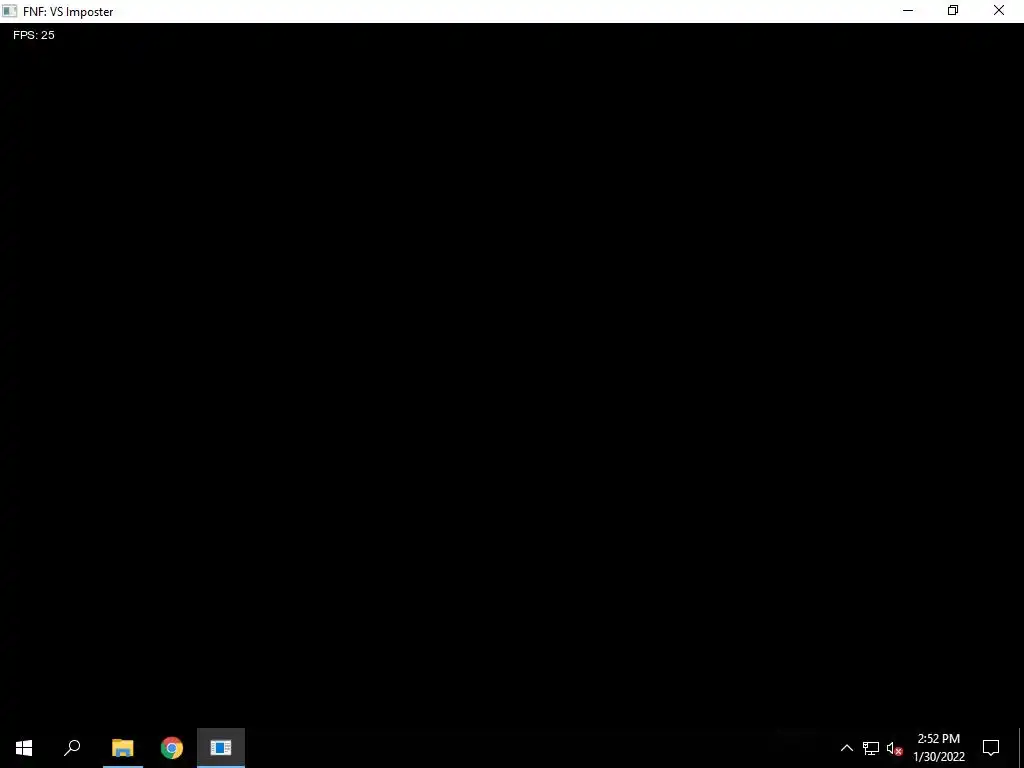Click the FNF: VS Imposter title text
Image resolution: width=1024 pixels, height=768 pixels.
coord(68,12)
